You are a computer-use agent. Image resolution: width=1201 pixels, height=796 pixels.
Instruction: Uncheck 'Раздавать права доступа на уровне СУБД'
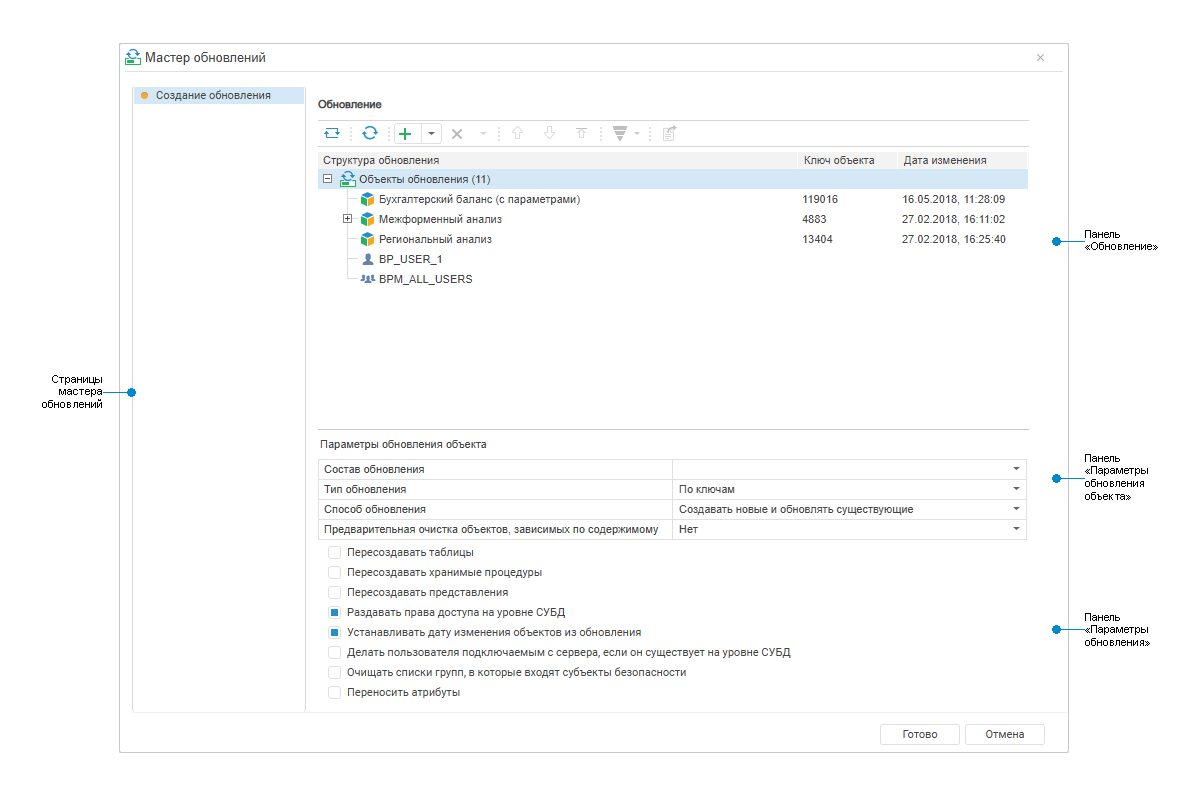(x=335, y=612)
